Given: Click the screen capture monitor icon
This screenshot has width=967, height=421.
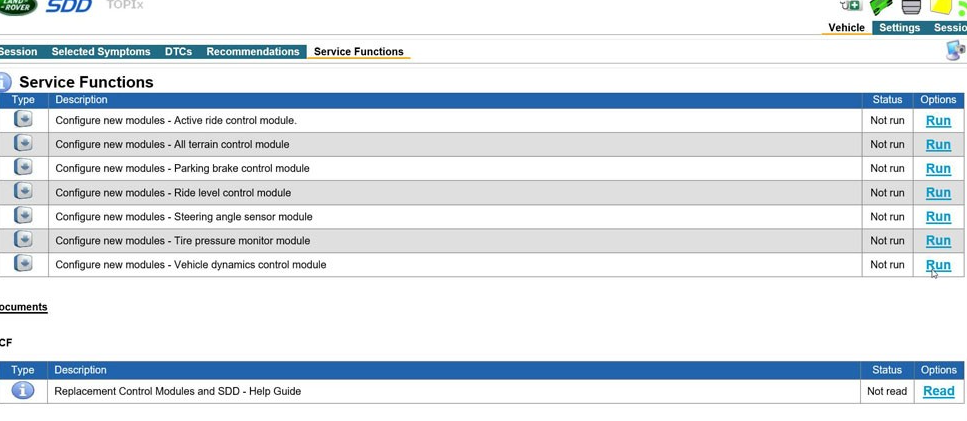Looking at the screenshot, I should coord(956,51).
